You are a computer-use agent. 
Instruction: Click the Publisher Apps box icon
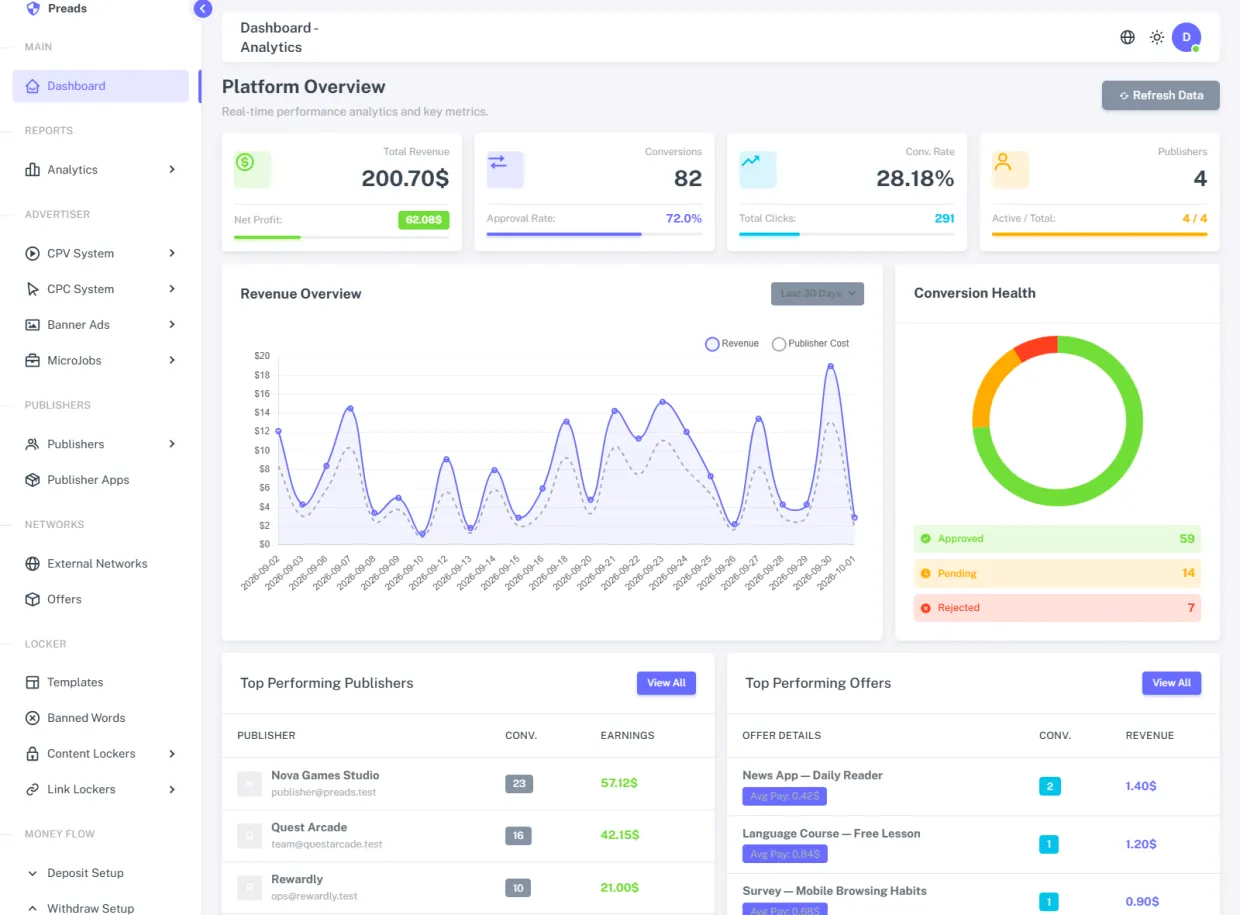click(33, 480)
